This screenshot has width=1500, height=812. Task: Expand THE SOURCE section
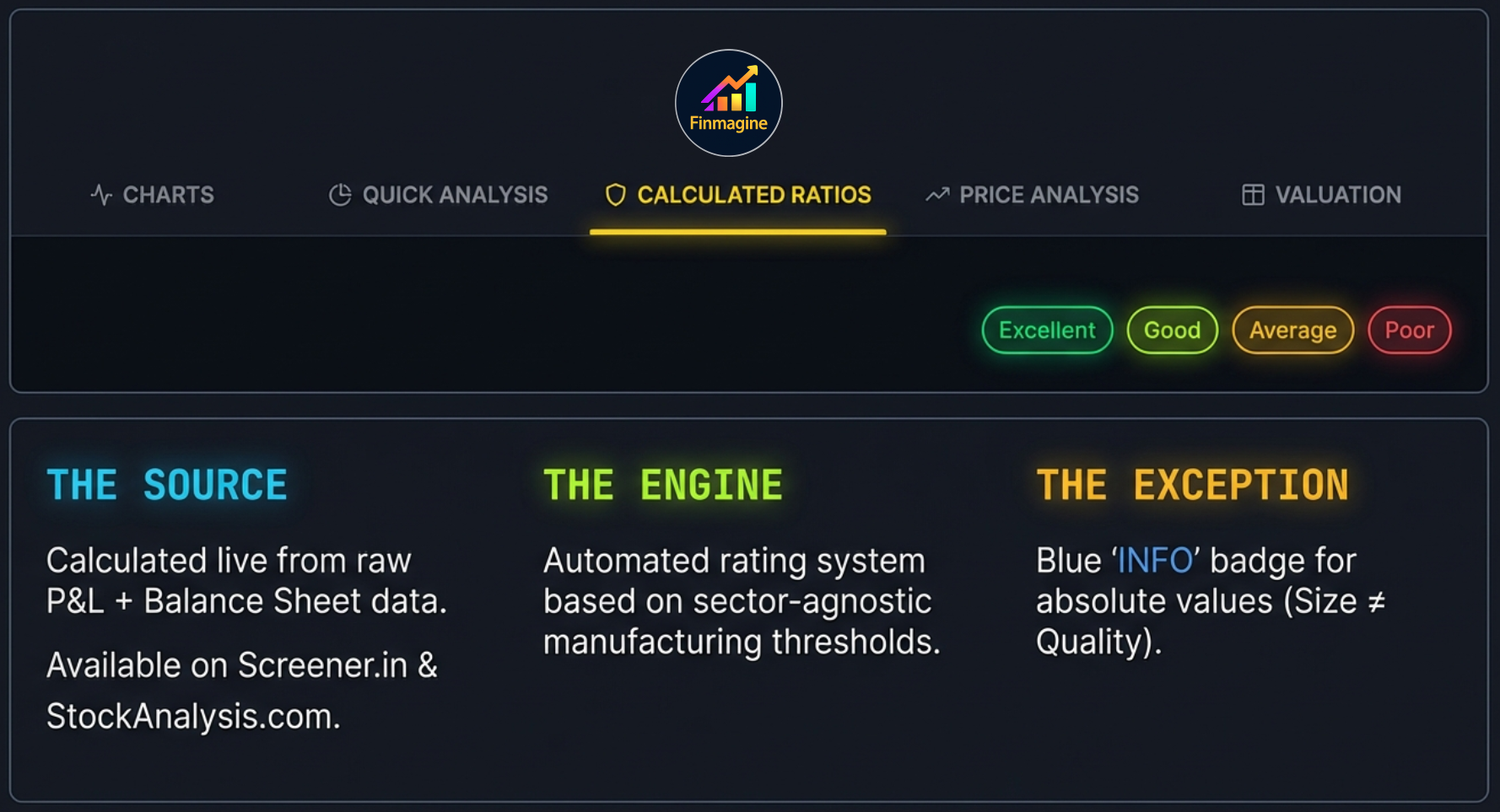[x=166, y=484]
